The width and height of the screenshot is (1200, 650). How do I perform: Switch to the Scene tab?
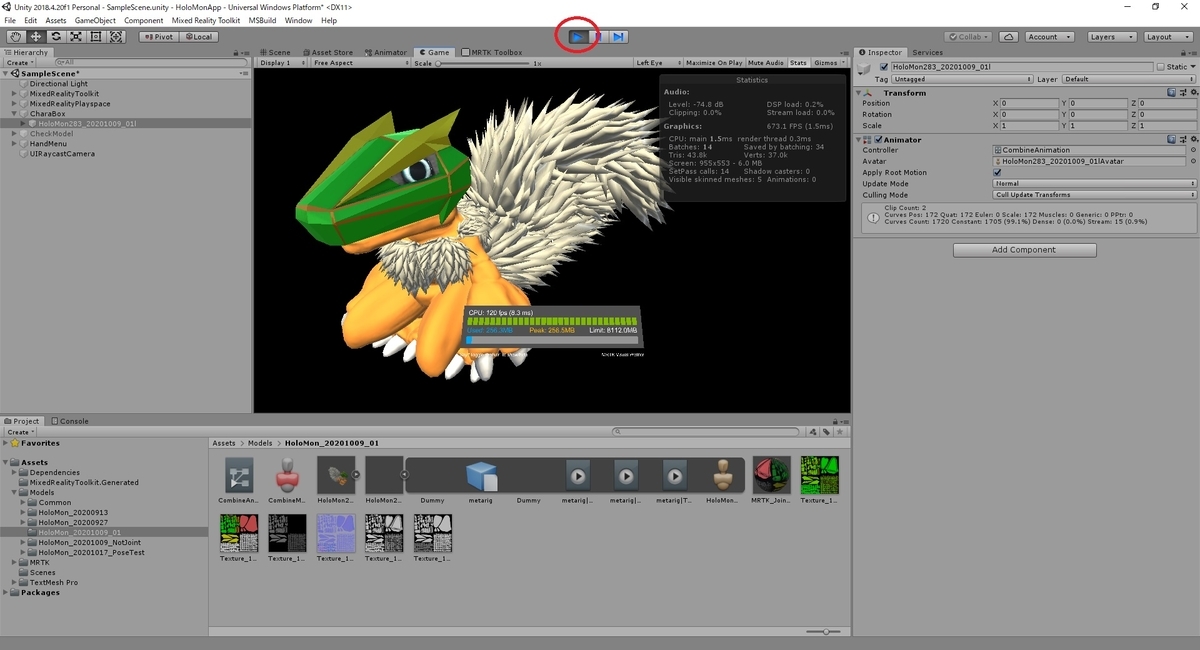pyautogui.click(x=275, y=52)
